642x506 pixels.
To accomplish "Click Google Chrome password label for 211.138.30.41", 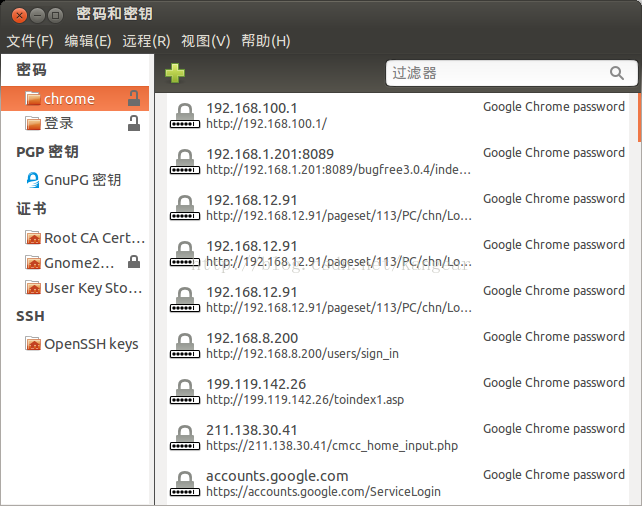I will point(554,429).
